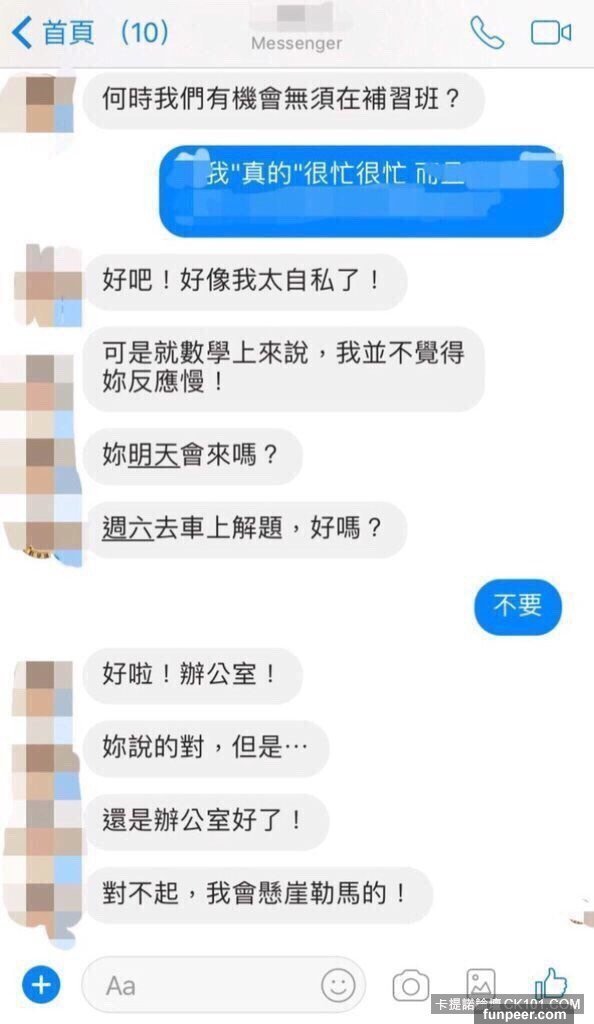The height and width of the screenshot is (1024, 594).
Task: Tap the back arrow to 首頁
Action: (23, 33)
